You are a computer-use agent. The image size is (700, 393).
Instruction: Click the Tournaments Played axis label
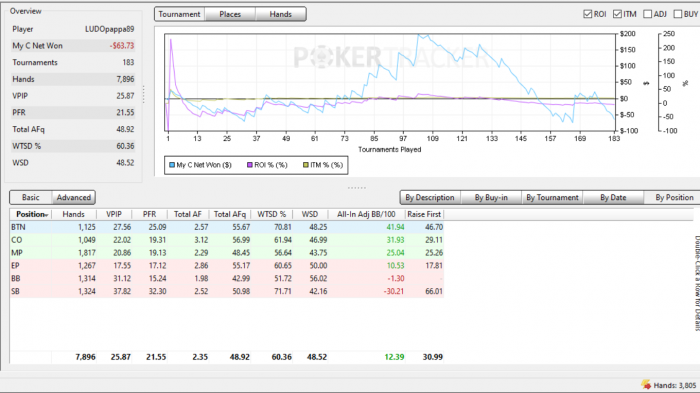click(389, 150)
